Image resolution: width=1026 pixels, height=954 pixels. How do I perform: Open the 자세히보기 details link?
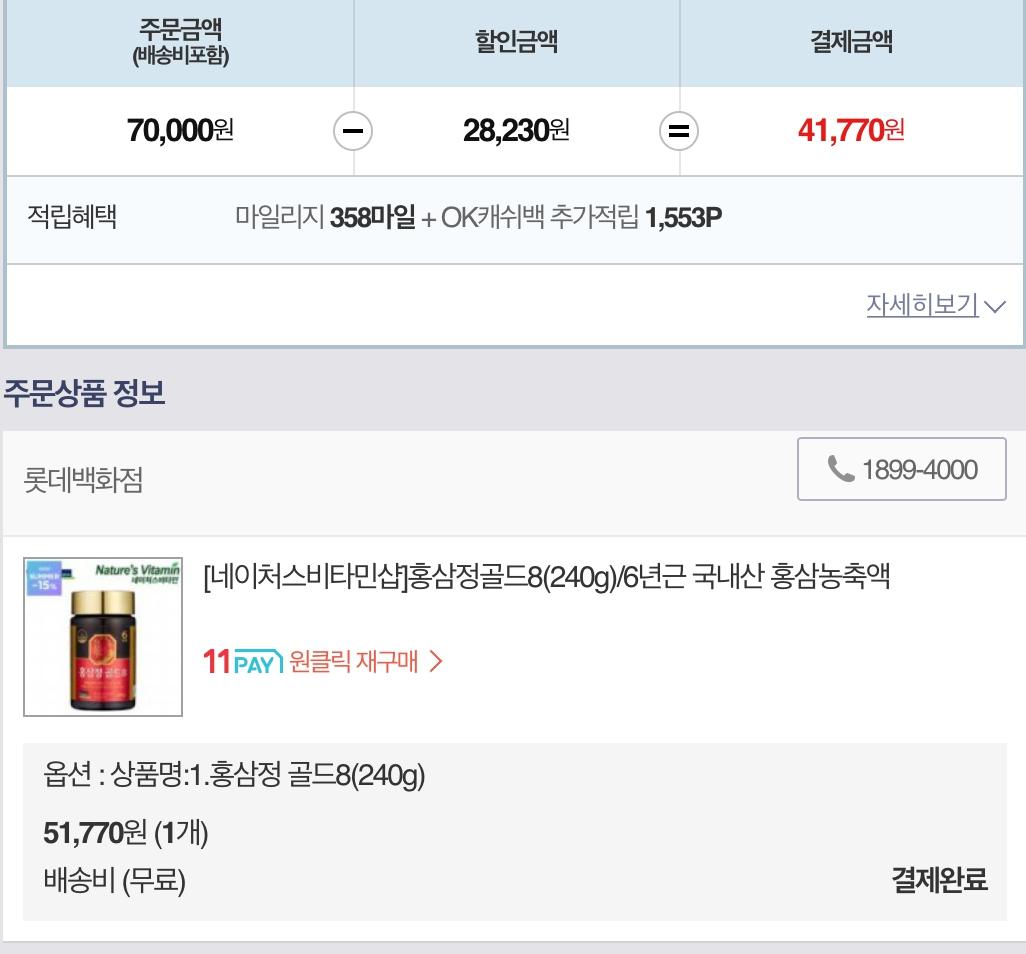tap(922, 305)
